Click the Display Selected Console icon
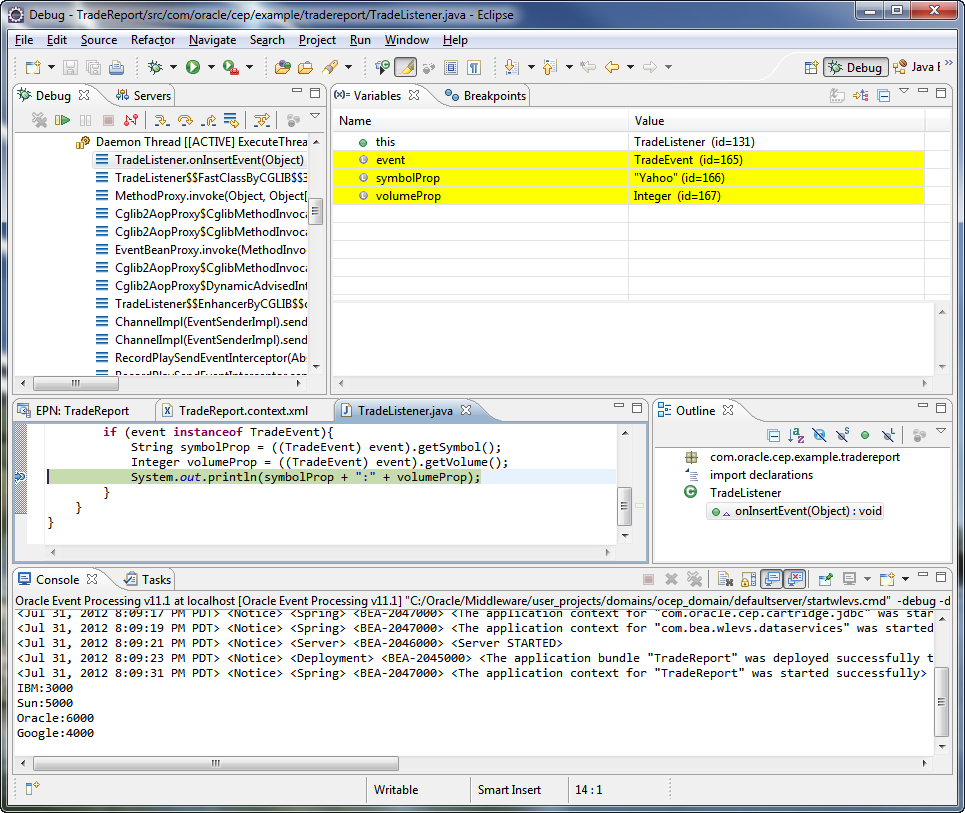The width and height of the screenshot is (965, 813). (849, 579)
